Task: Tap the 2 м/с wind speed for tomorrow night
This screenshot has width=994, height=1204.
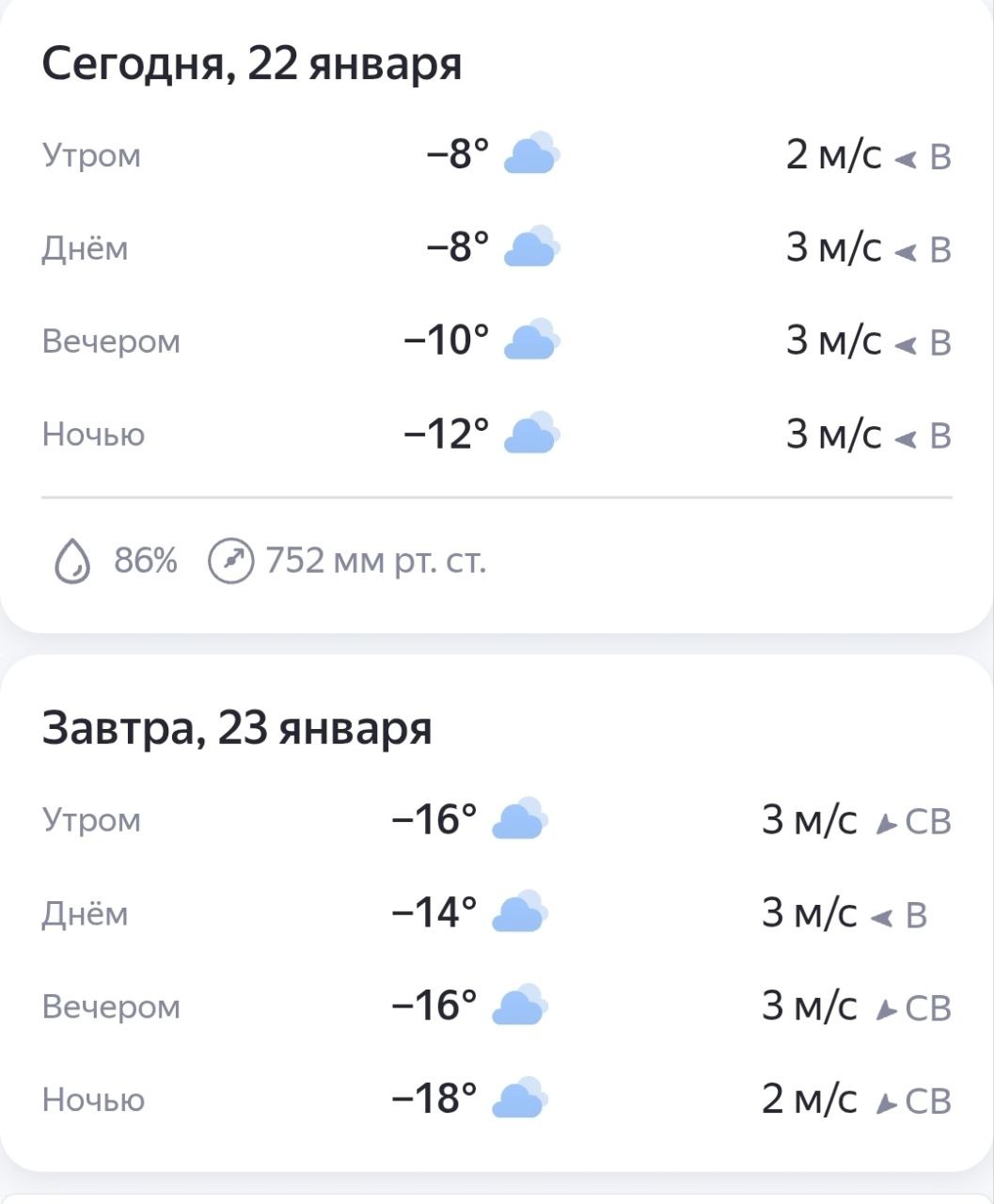Action: (x=809, y=1099)
